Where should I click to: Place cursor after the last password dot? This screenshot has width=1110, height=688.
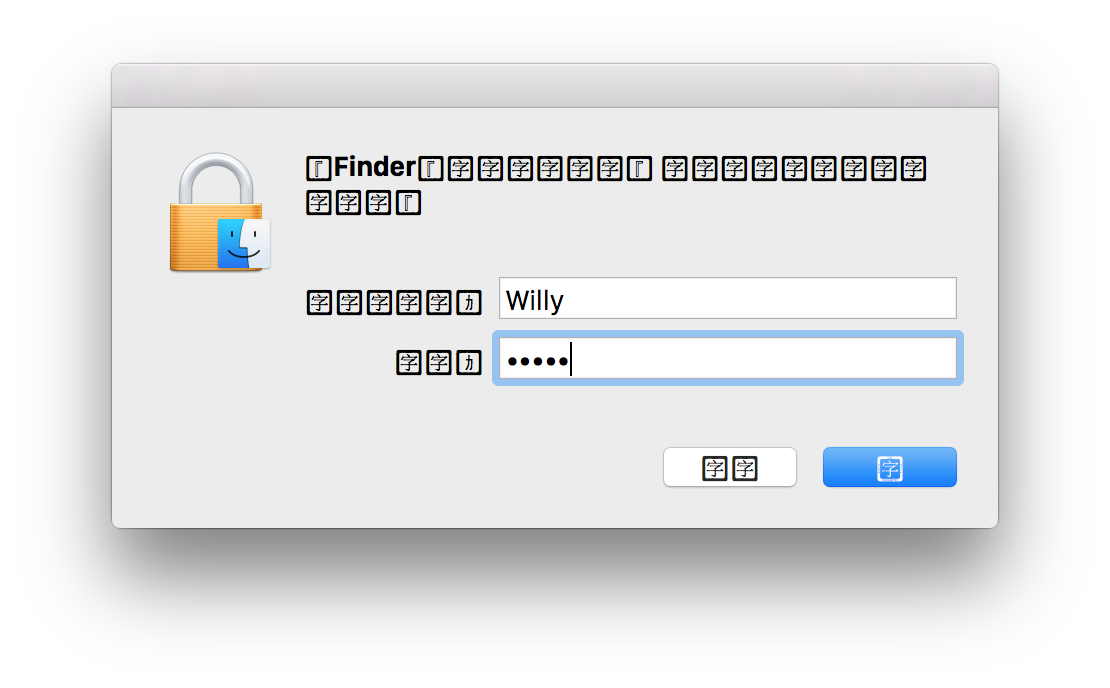(571, 360)
